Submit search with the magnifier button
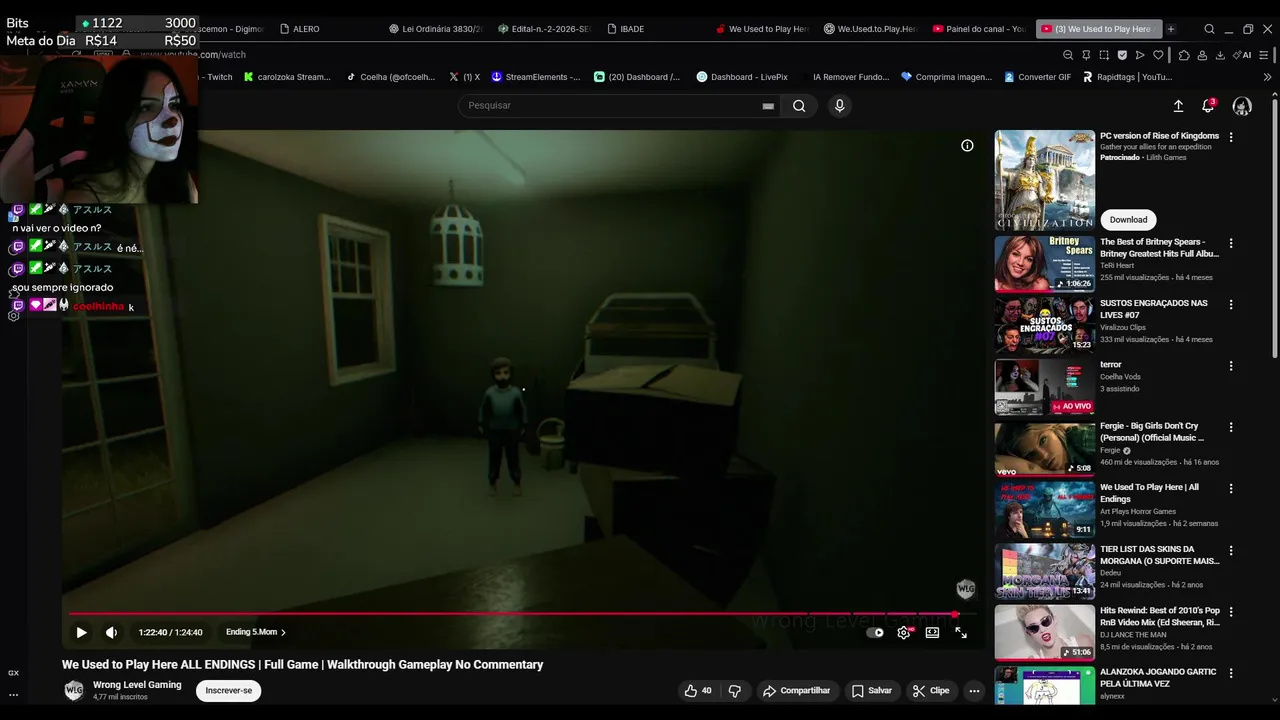This screenshot has height=720, width=1280. [799, 106]
